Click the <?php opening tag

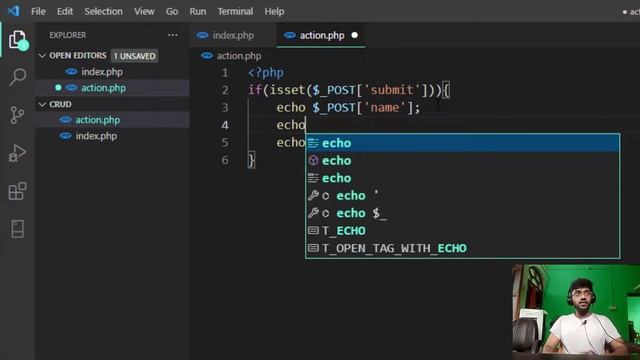[266, 73]
